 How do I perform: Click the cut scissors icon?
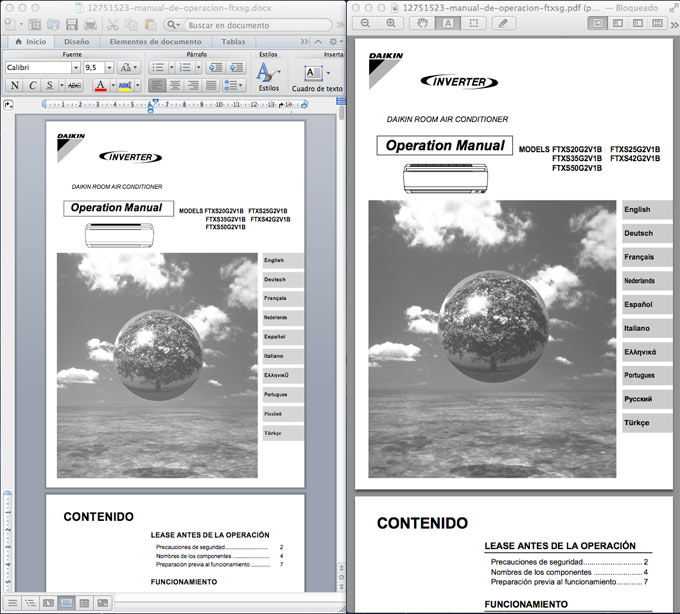click(113, 25)
